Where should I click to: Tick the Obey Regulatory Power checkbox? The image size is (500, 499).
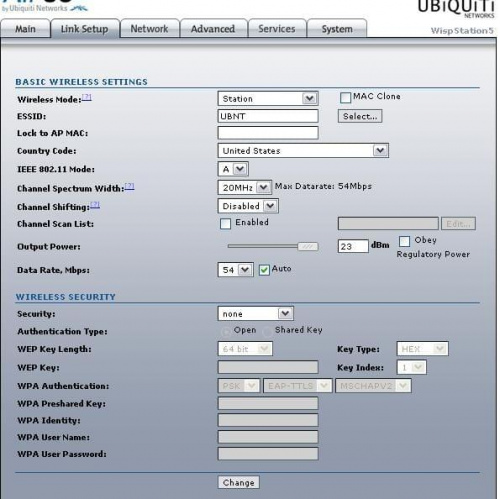click(404, 241)
